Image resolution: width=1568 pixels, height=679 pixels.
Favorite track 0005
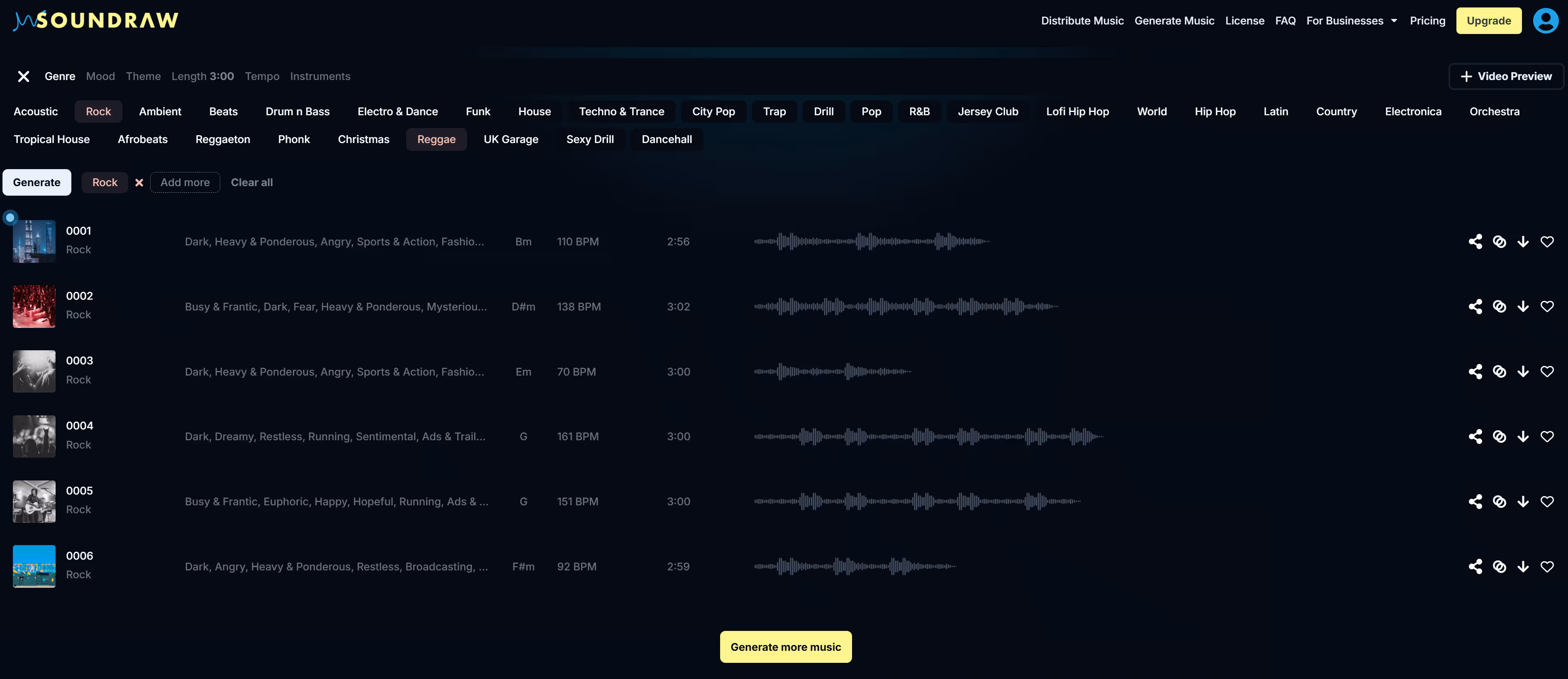click(x=1547, y=502)
